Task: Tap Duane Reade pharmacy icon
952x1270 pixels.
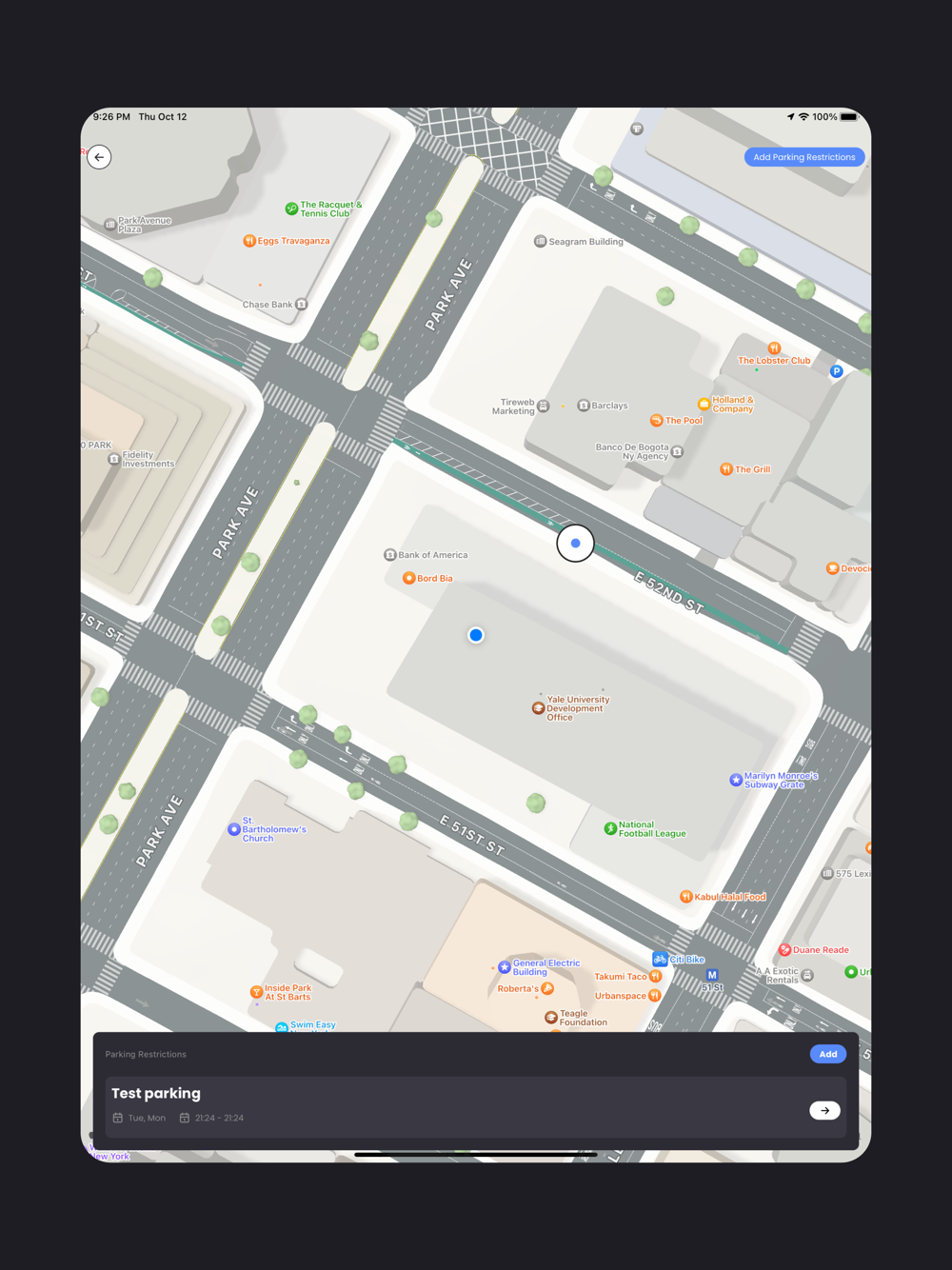Action: 785,950
